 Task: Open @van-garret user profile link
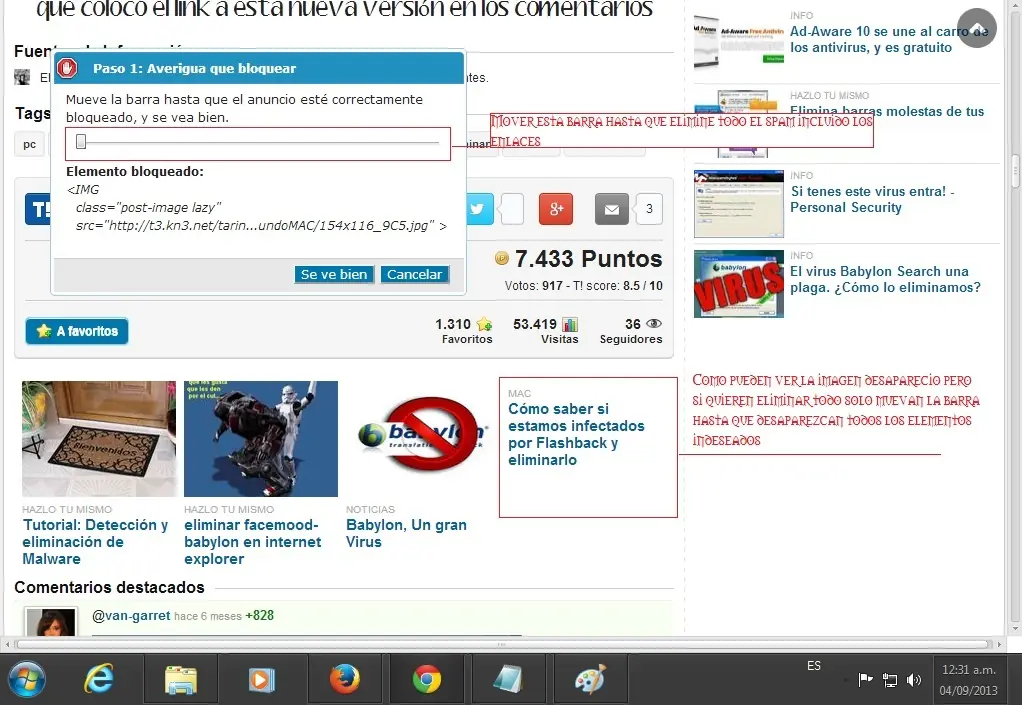point(131,616)
